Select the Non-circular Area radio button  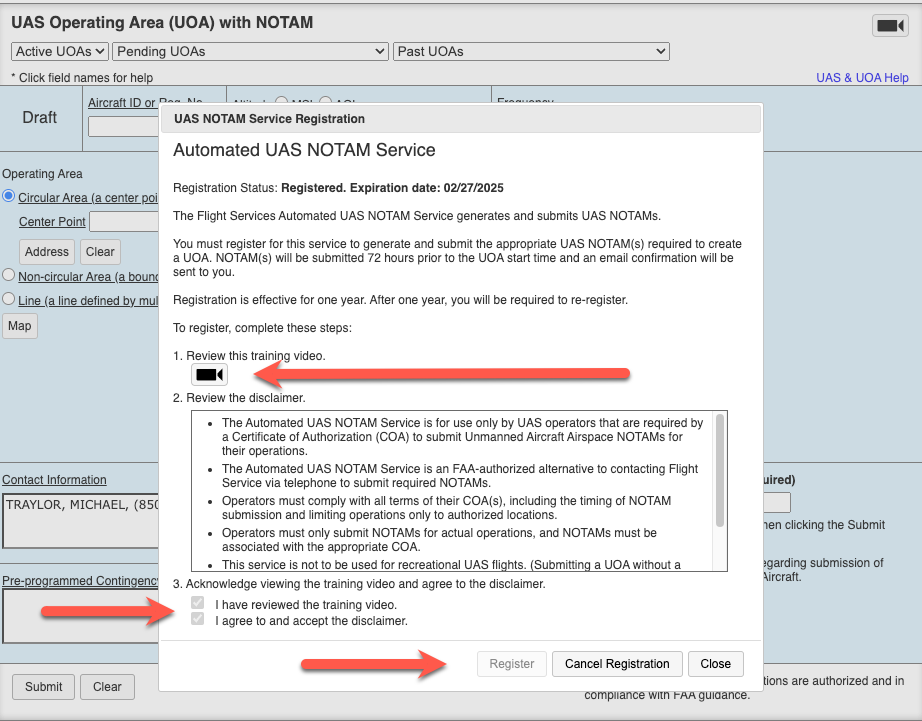tap(8, 275)
